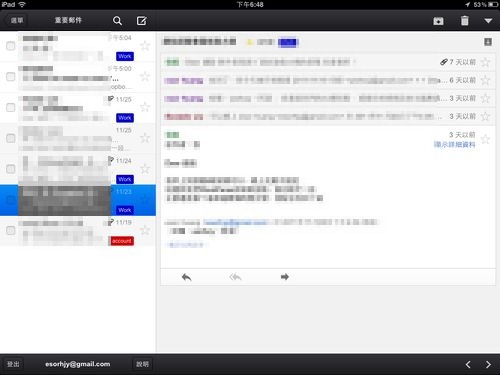The height and width of the screenshot is (375, 500).
Task: Delete conversation with the trash icon
Action: pyautogui.click(x=464, y=21)
